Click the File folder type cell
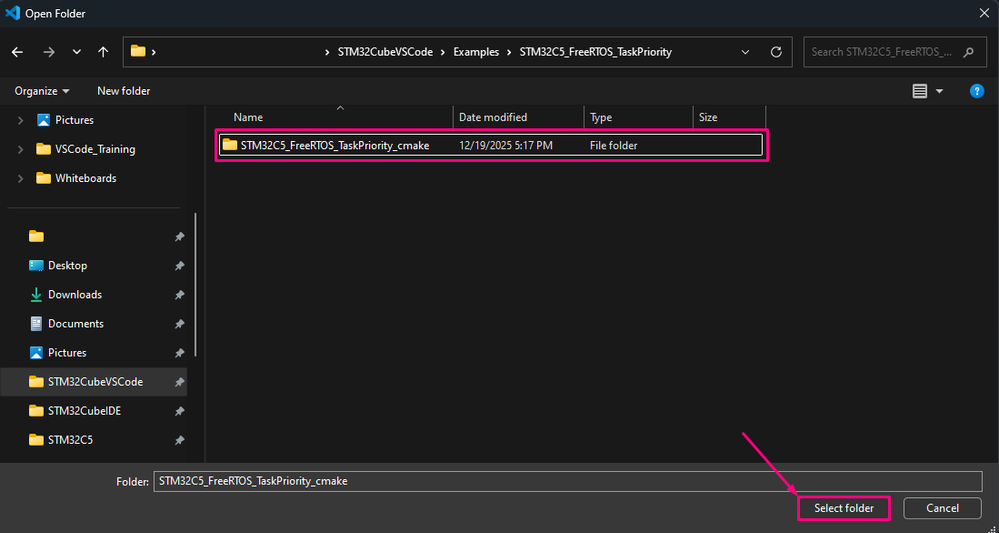This screenshot has width=999, height=533. coord(614,145)
